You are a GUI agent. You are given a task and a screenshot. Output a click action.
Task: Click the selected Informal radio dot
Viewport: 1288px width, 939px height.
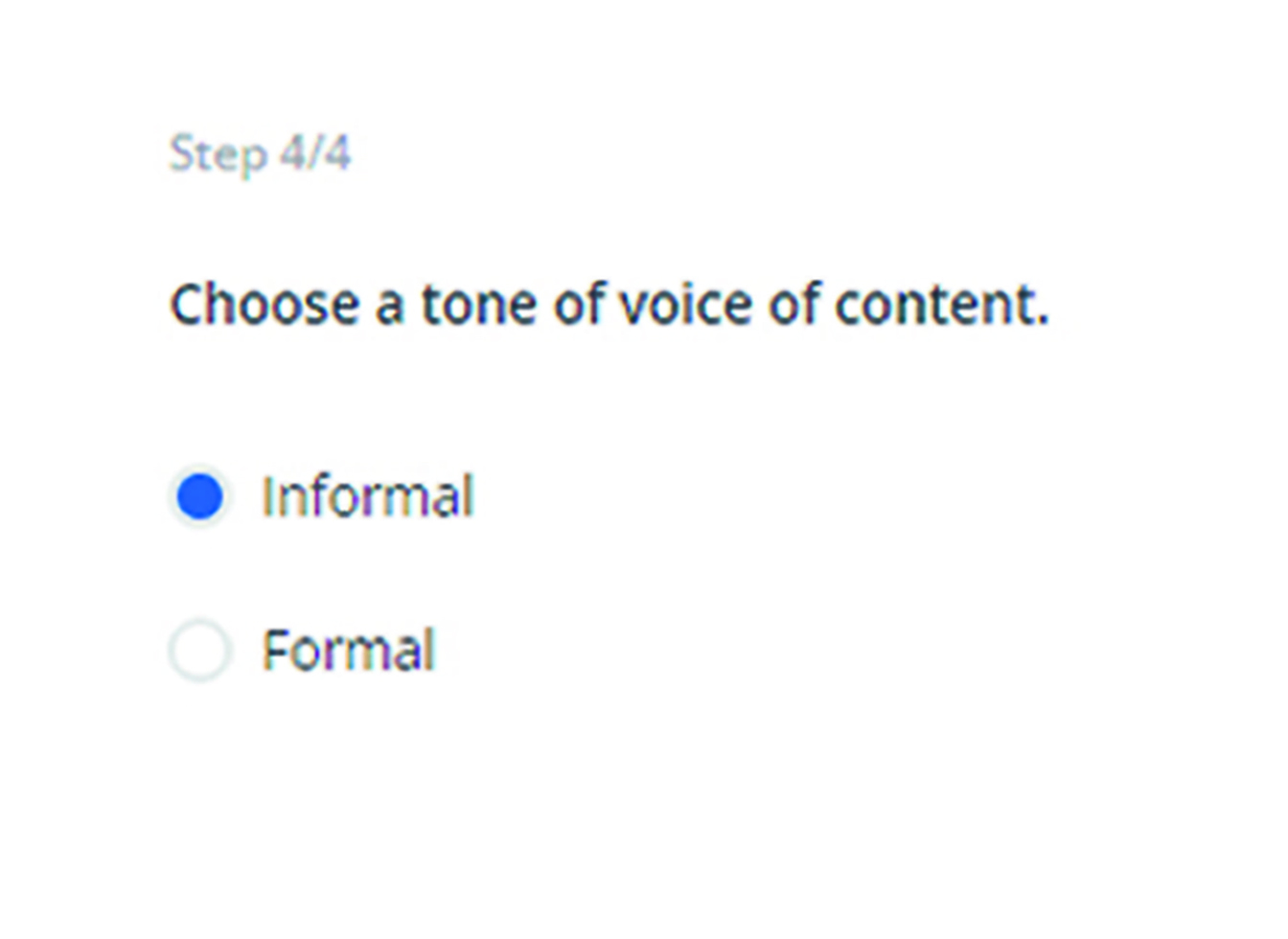(200, 497)
